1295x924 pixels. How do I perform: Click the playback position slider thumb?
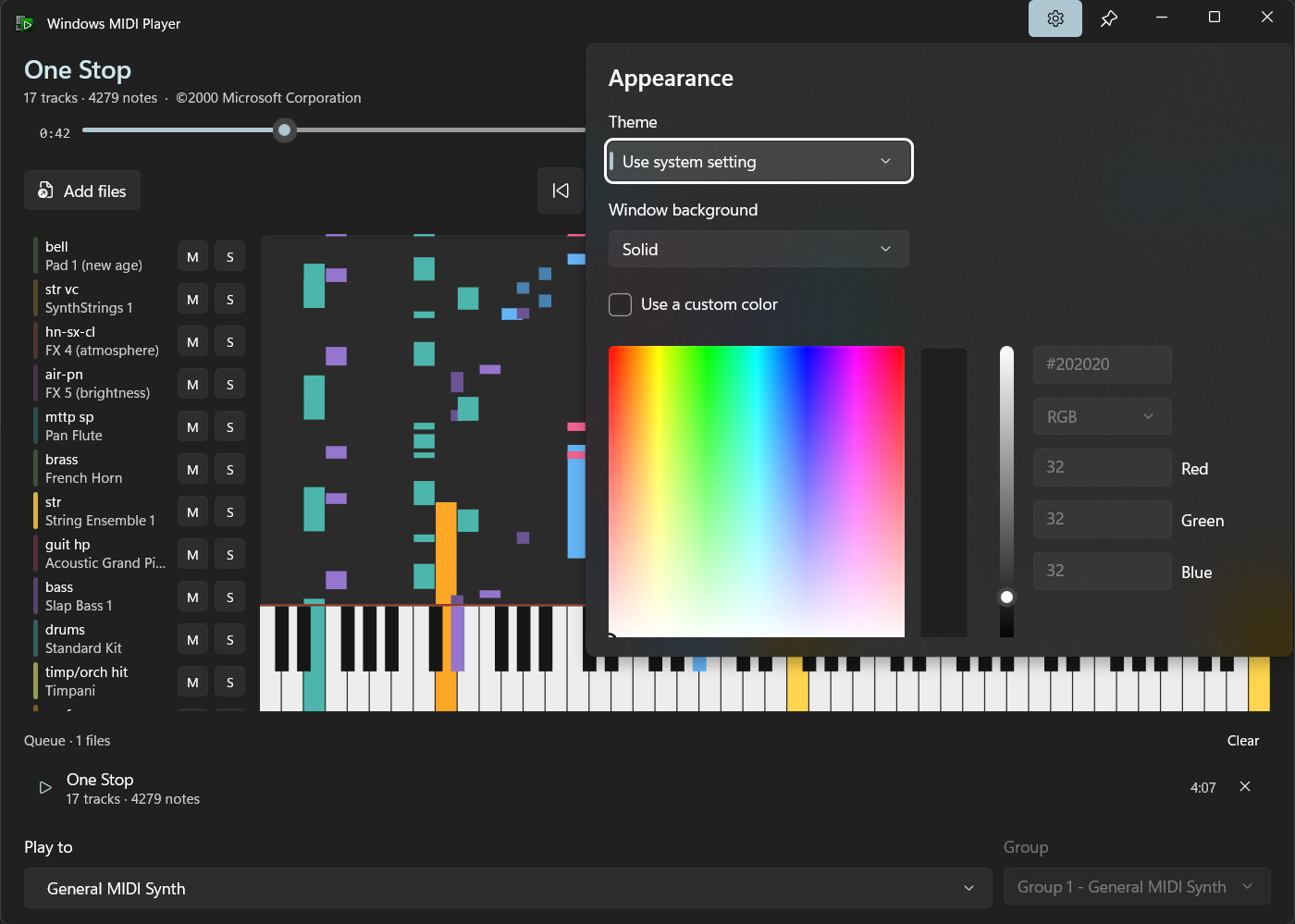285,130
